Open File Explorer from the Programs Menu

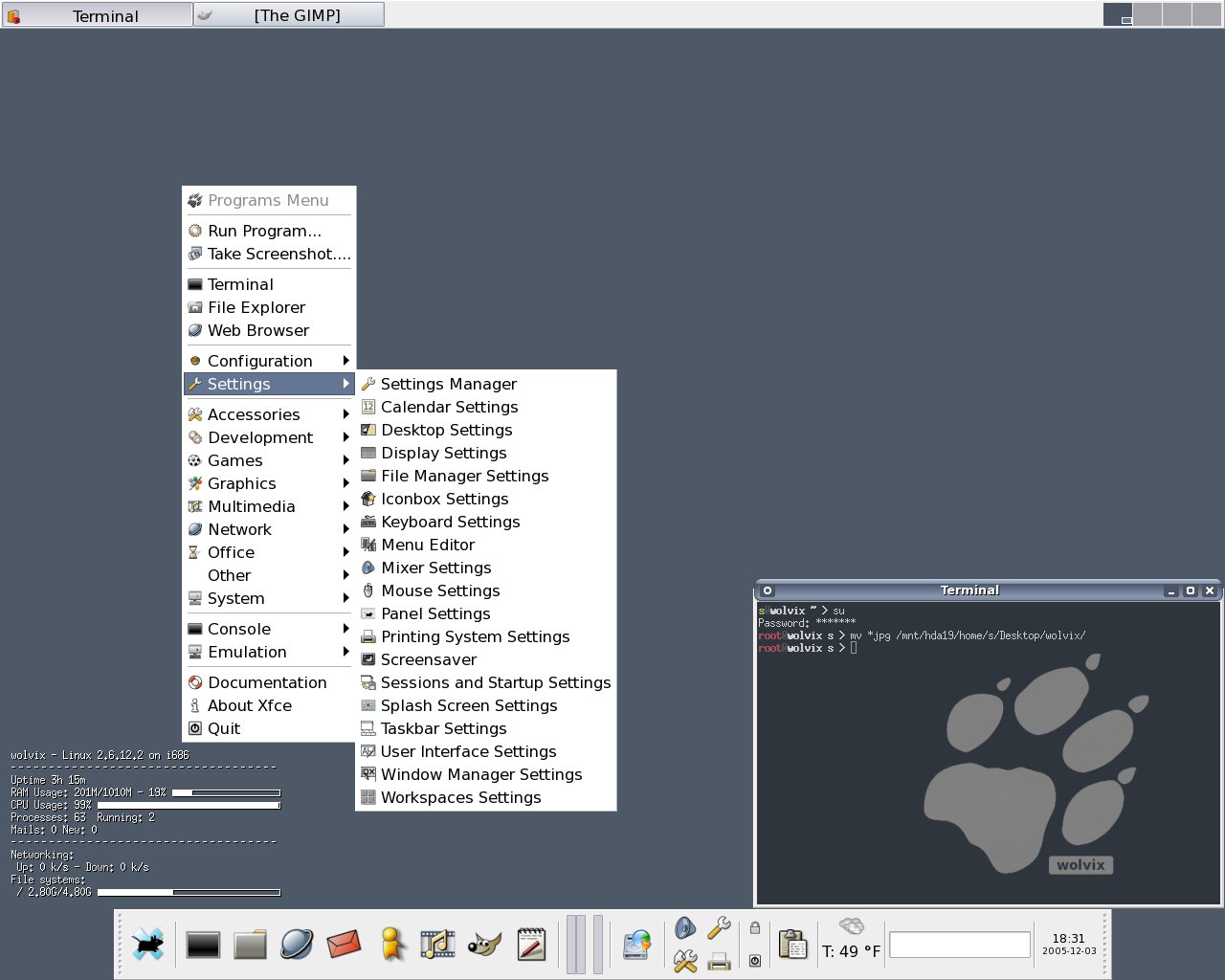pos(269,307)
